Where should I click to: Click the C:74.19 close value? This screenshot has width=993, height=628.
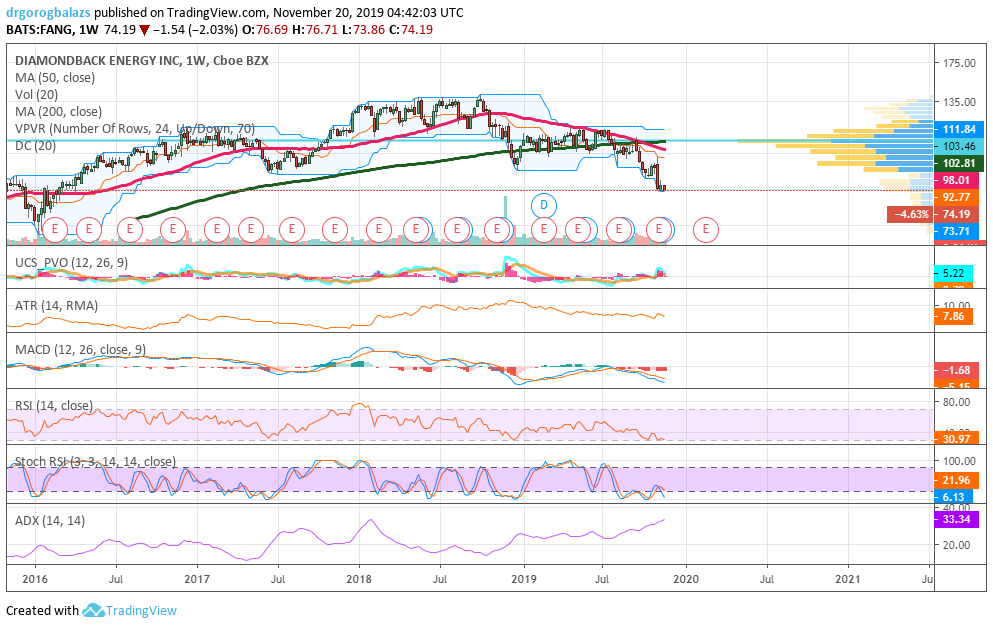(410, 30)
